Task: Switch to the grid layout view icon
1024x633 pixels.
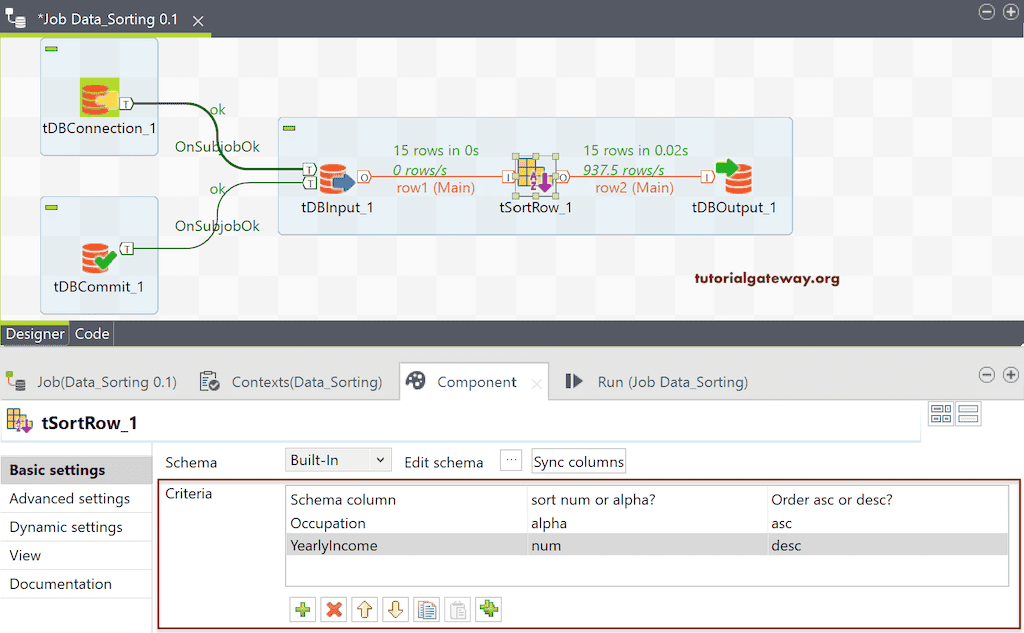Action: pyautogui.click(x=941, y=414)
